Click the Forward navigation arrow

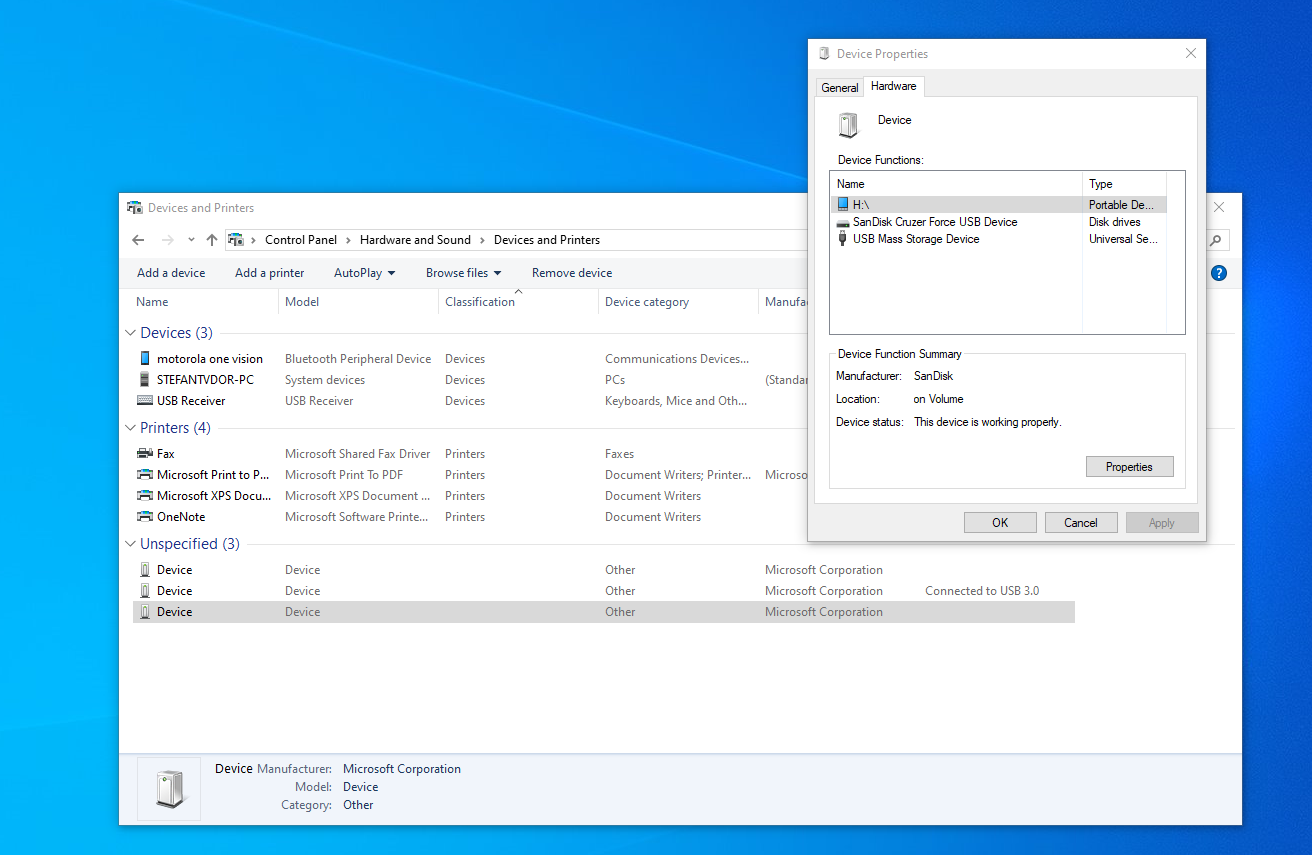pos(168,240)
